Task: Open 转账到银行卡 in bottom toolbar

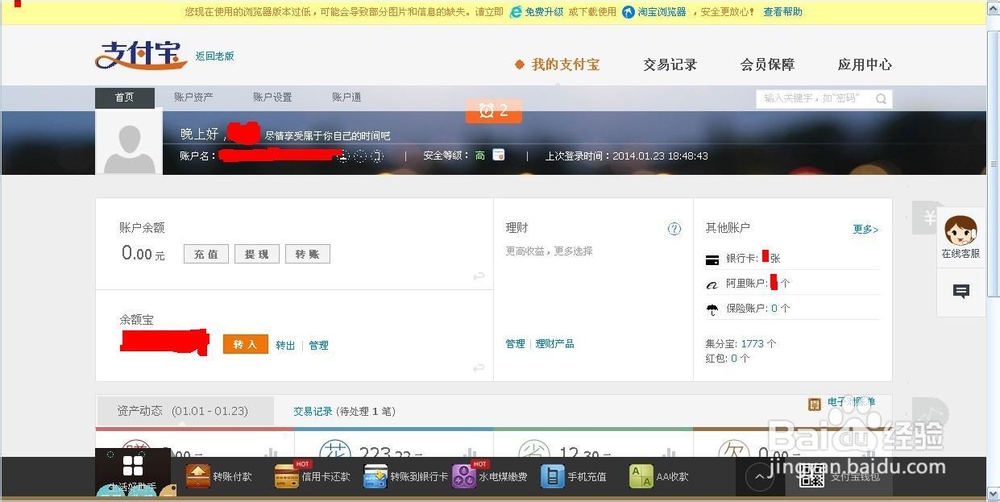Action: coord(406,476)
